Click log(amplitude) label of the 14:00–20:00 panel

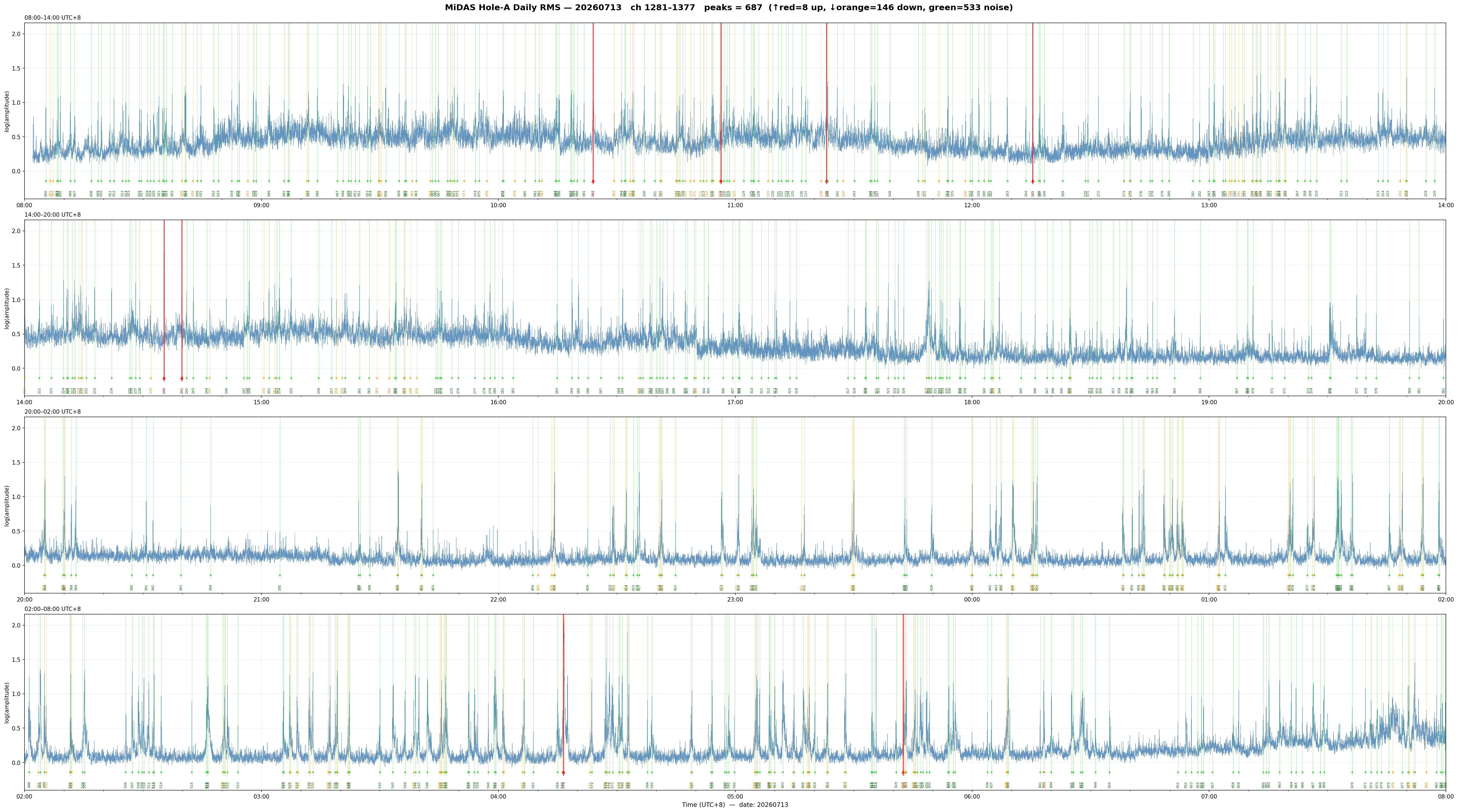(7, 308)
